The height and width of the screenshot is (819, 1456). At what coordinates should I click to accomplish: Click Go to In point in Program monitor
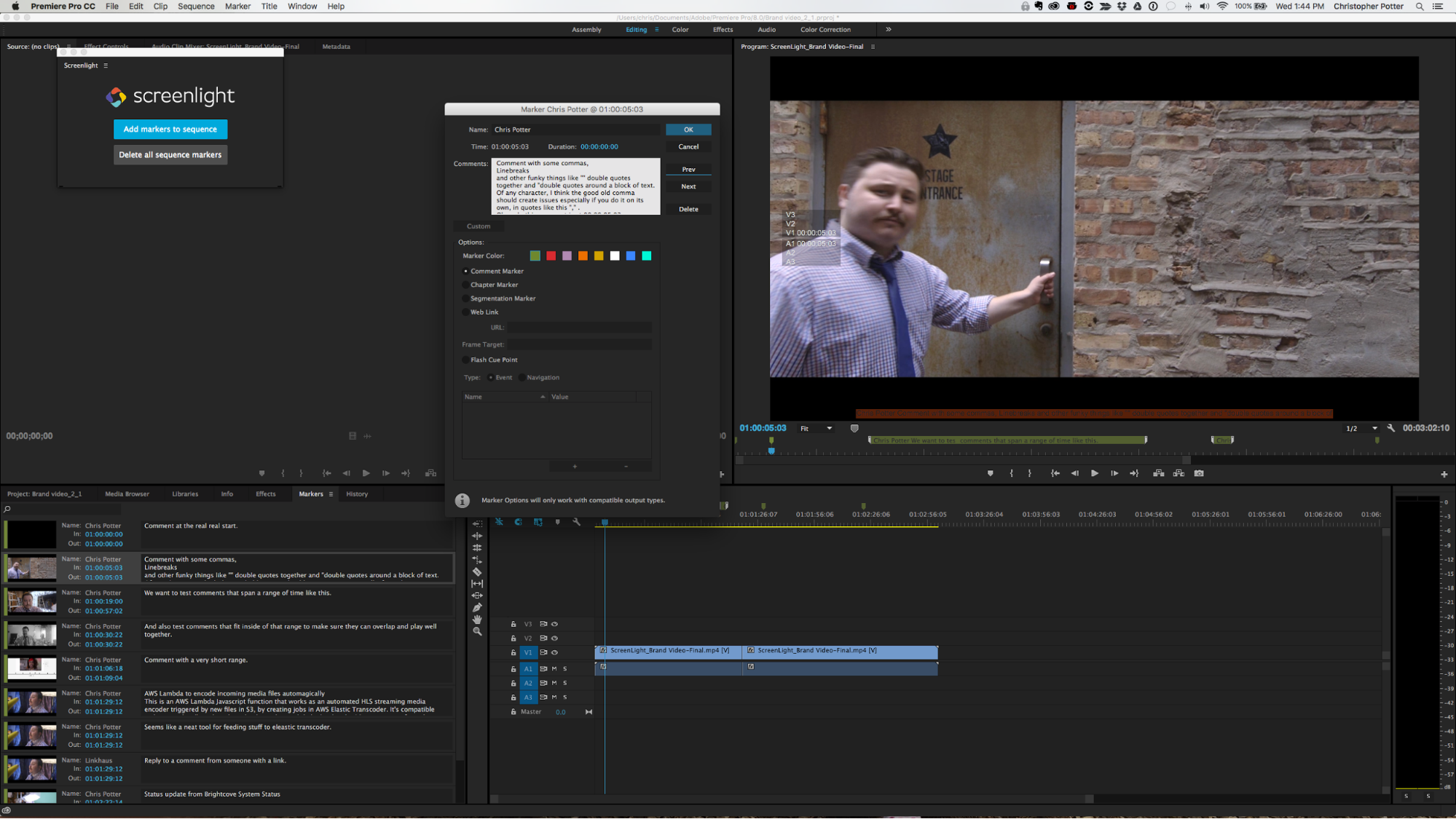point(1055,473)
